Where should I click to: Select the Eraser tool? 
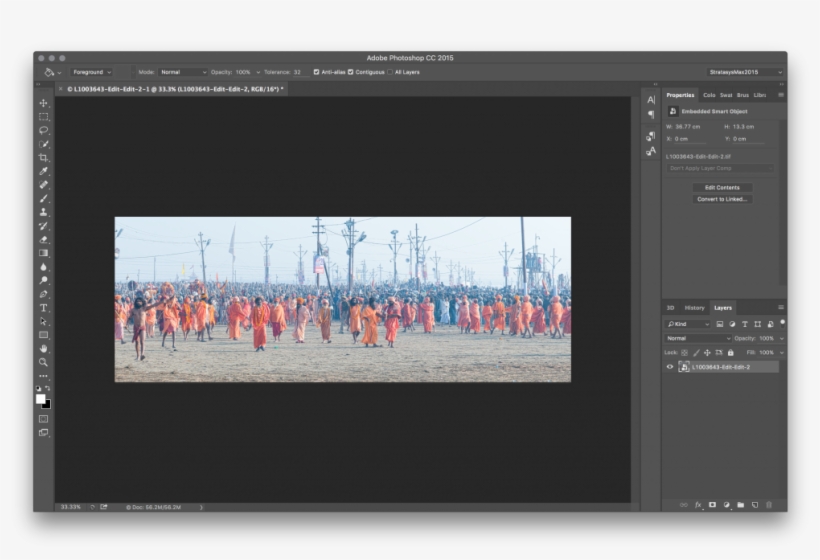point(44,239)
